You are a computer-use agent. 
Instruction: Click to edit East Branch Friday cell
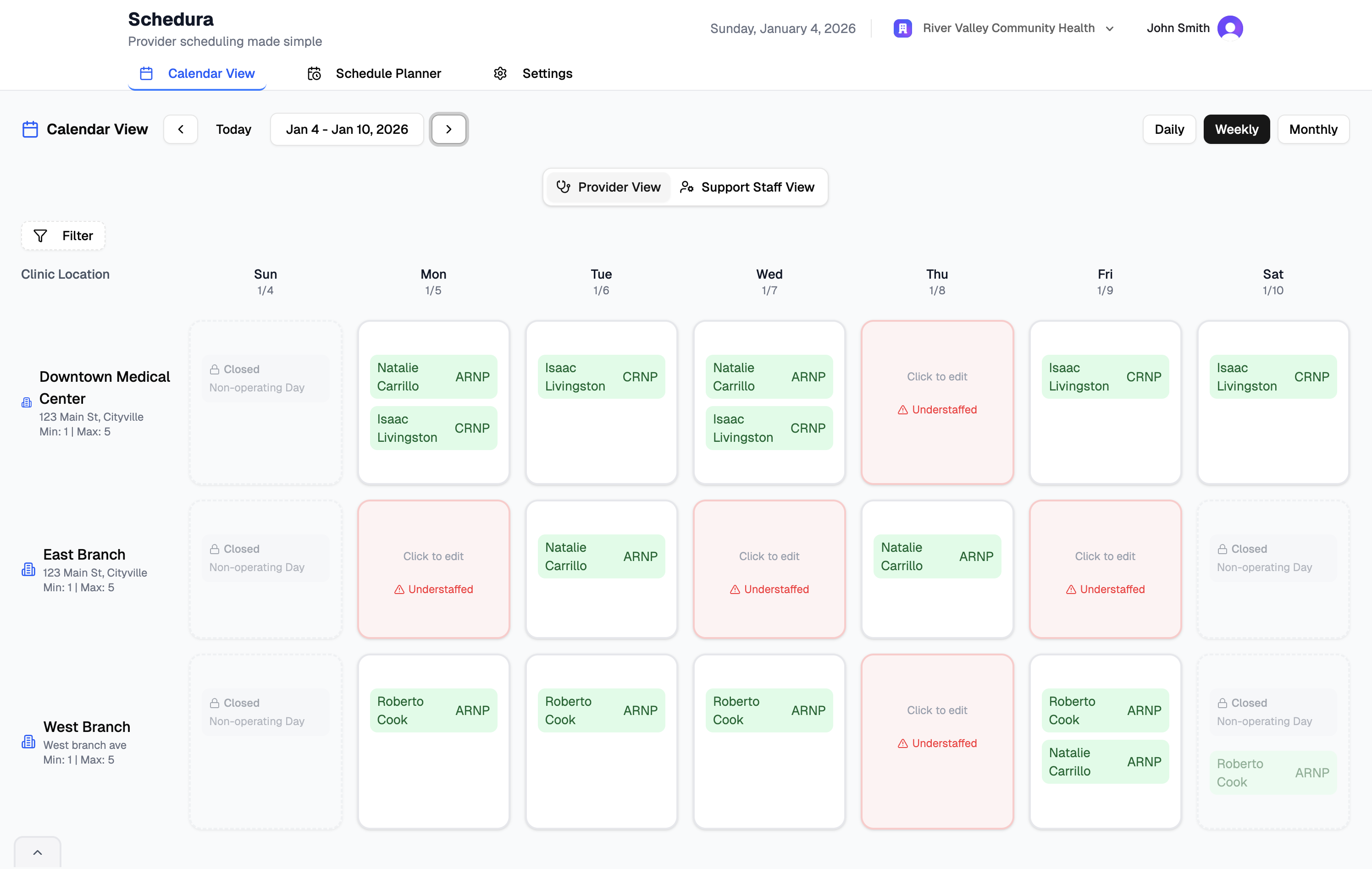click(1105, 569)
